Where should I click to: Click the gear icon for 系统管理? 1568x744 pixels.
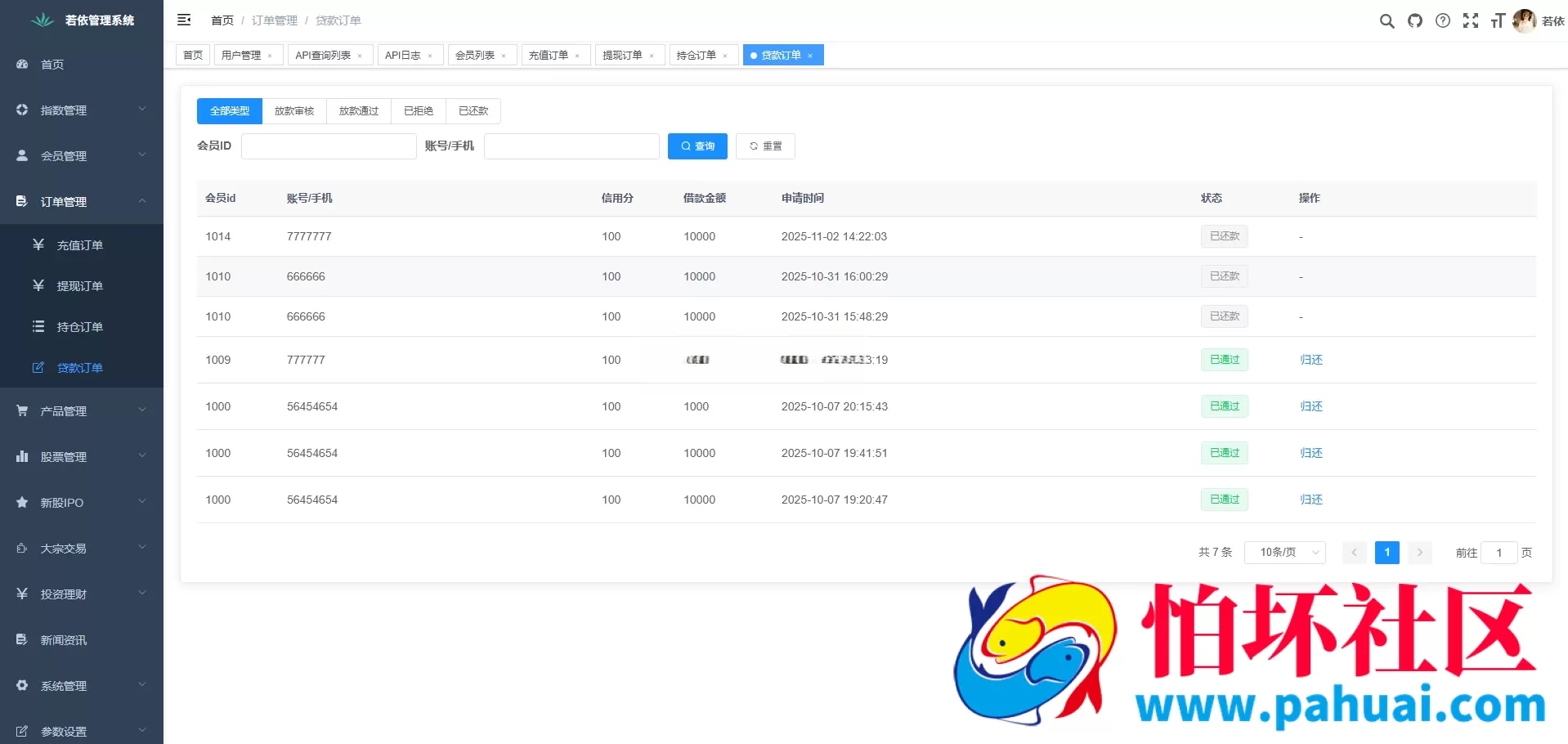coord(22,685)
